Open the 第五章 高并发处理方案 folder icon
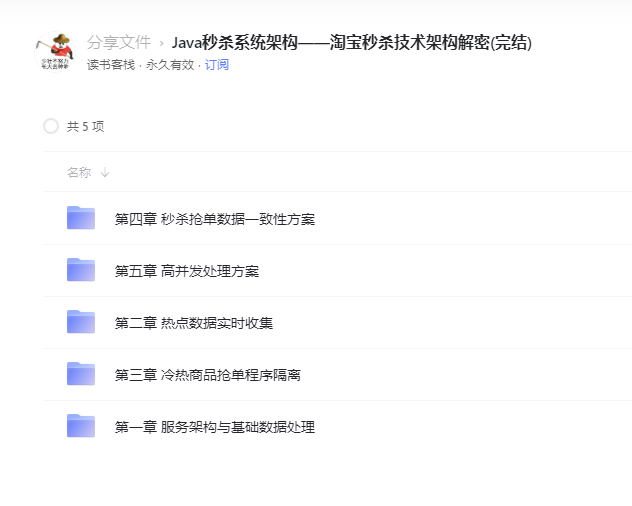632x506 pixels. [x=81, y=270]
